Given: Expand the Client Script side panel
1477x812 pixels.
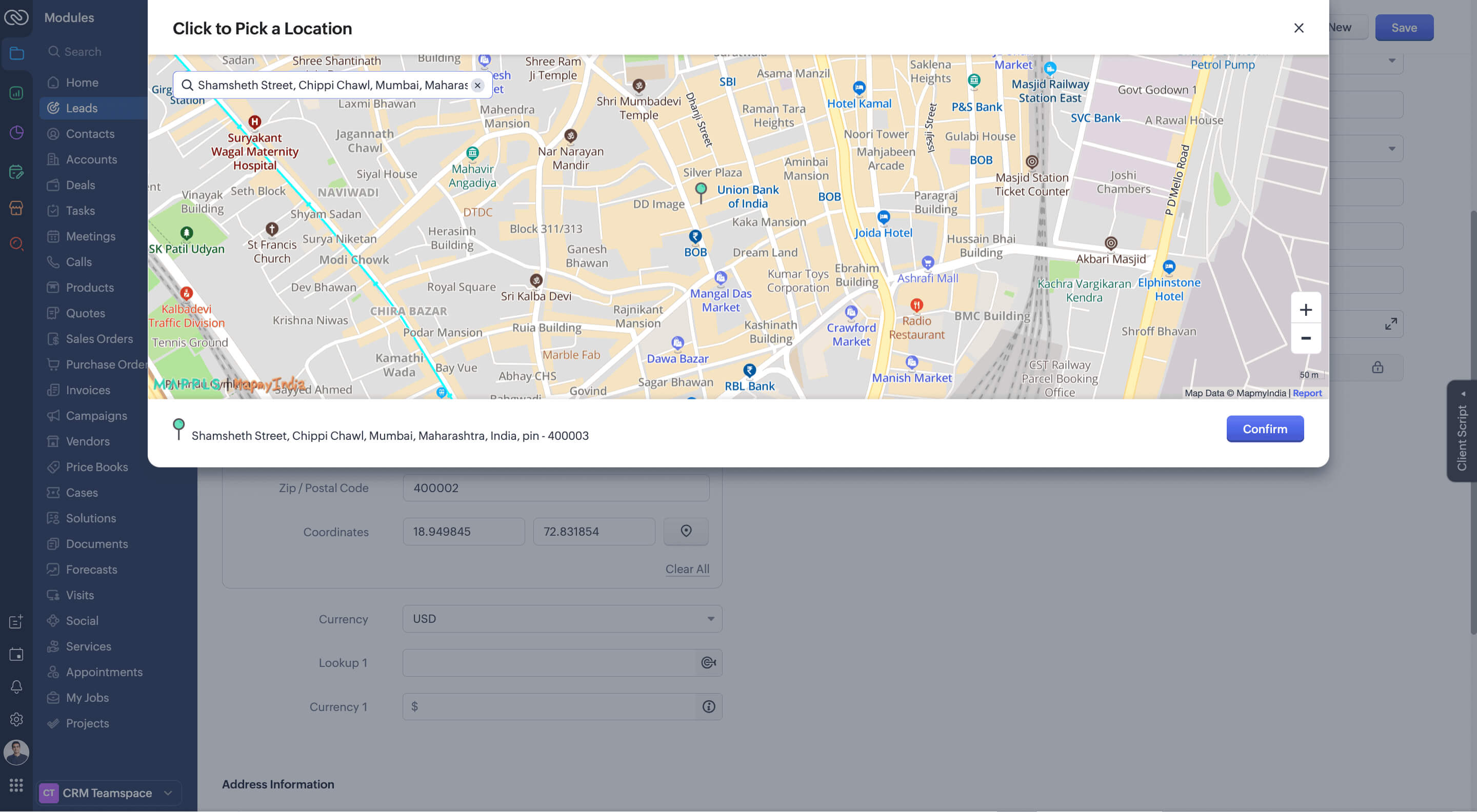Looking at the screenshot, I should [1462, 431].
